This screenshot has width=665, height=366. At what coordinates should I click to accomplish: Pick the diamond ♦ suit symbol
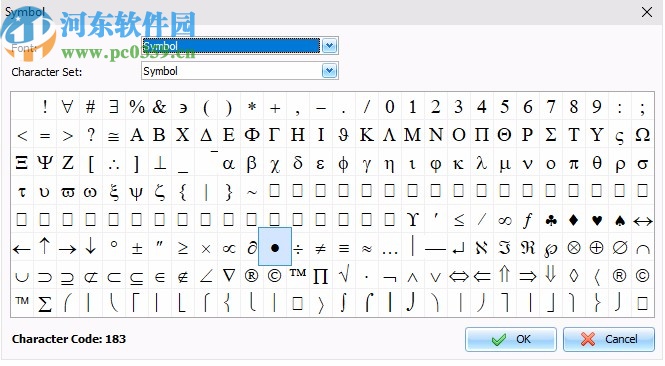click(573, 220)
